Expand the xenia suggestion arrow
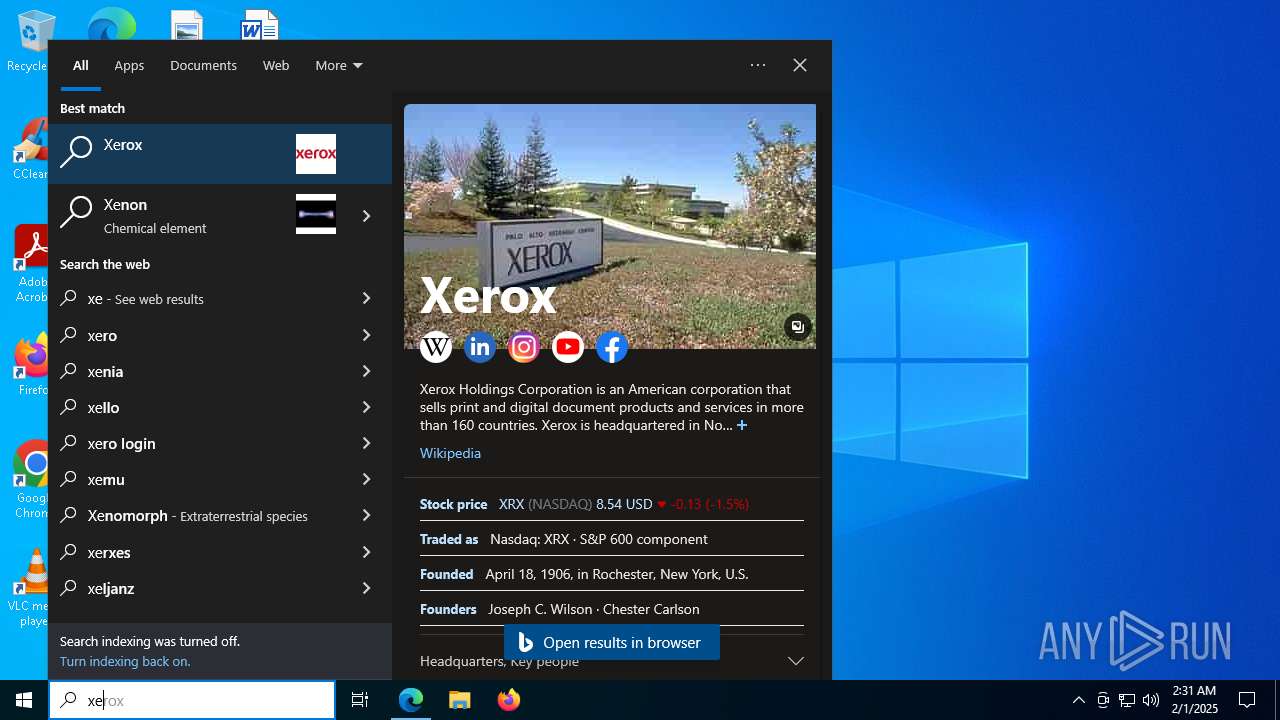 click(x=367, y=371)
